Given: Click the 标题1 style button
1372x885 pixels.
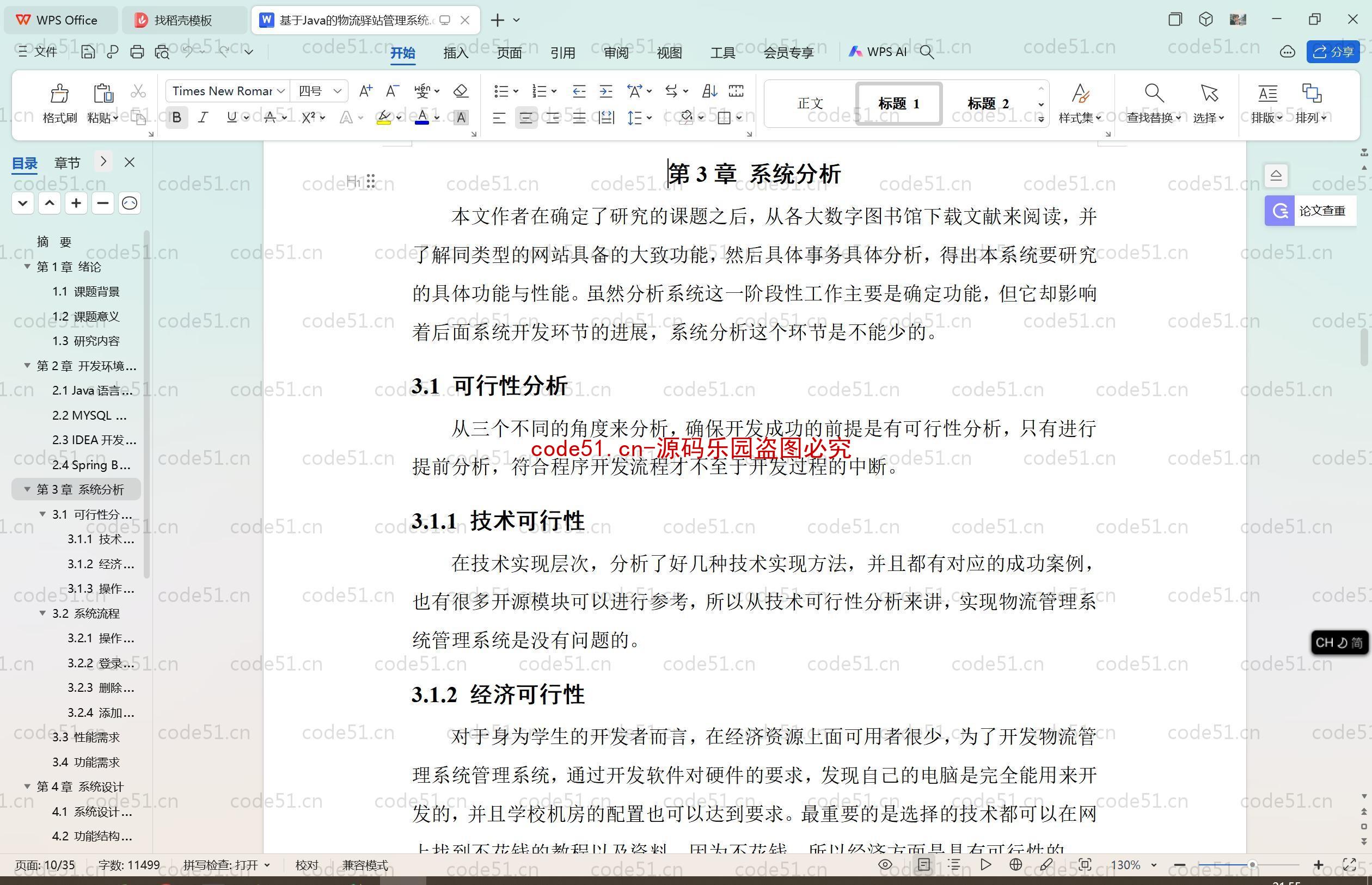Looking at the screenshot, I should pos(899,102).
